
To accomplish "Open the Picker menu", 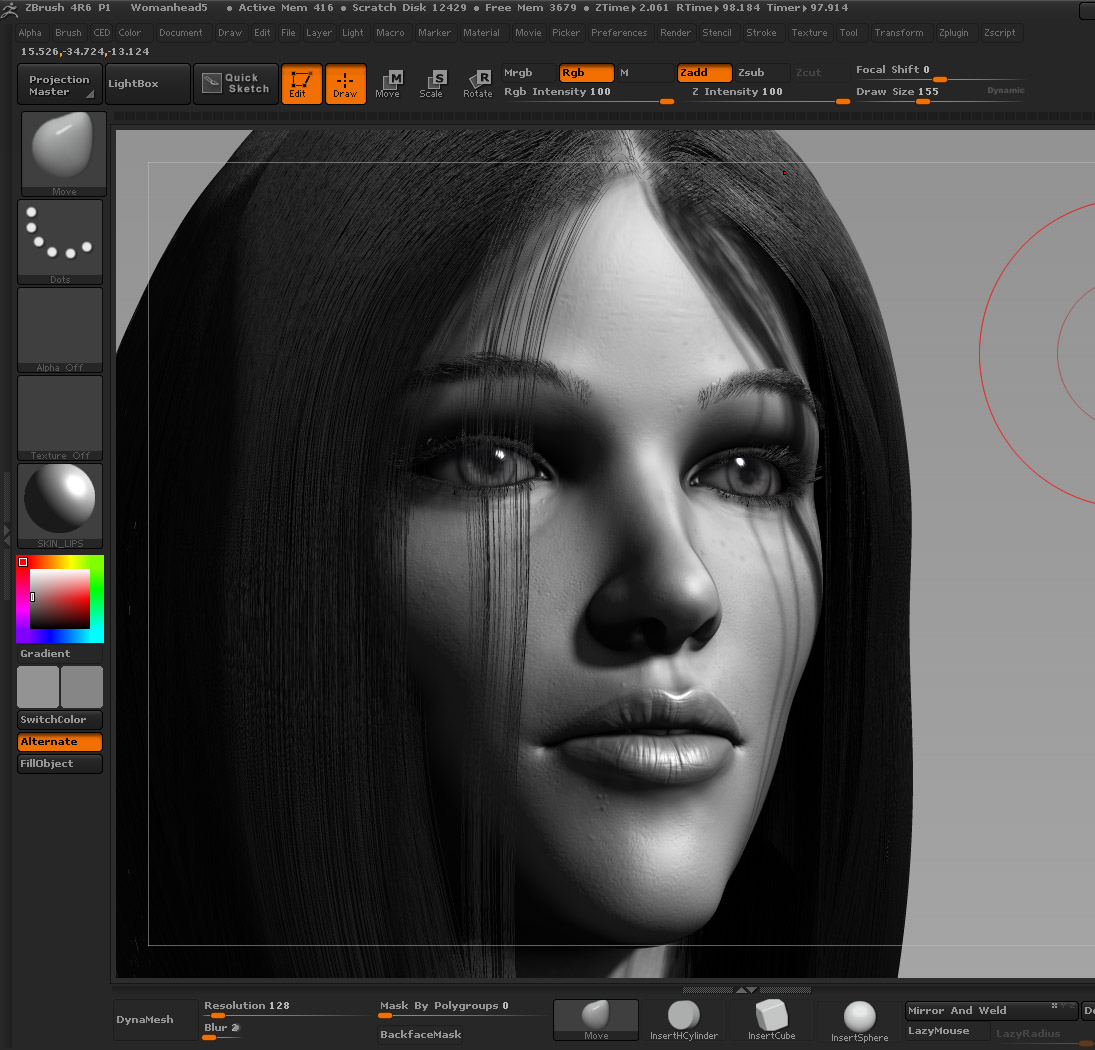I will [x=566, y=33].
